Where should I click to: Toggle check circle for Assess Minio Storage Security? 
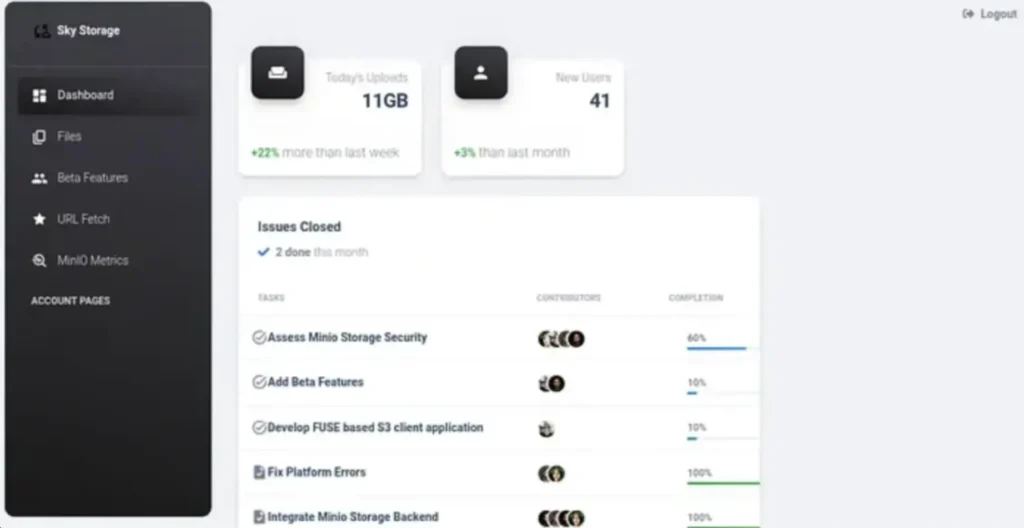[x=259, y=338]
